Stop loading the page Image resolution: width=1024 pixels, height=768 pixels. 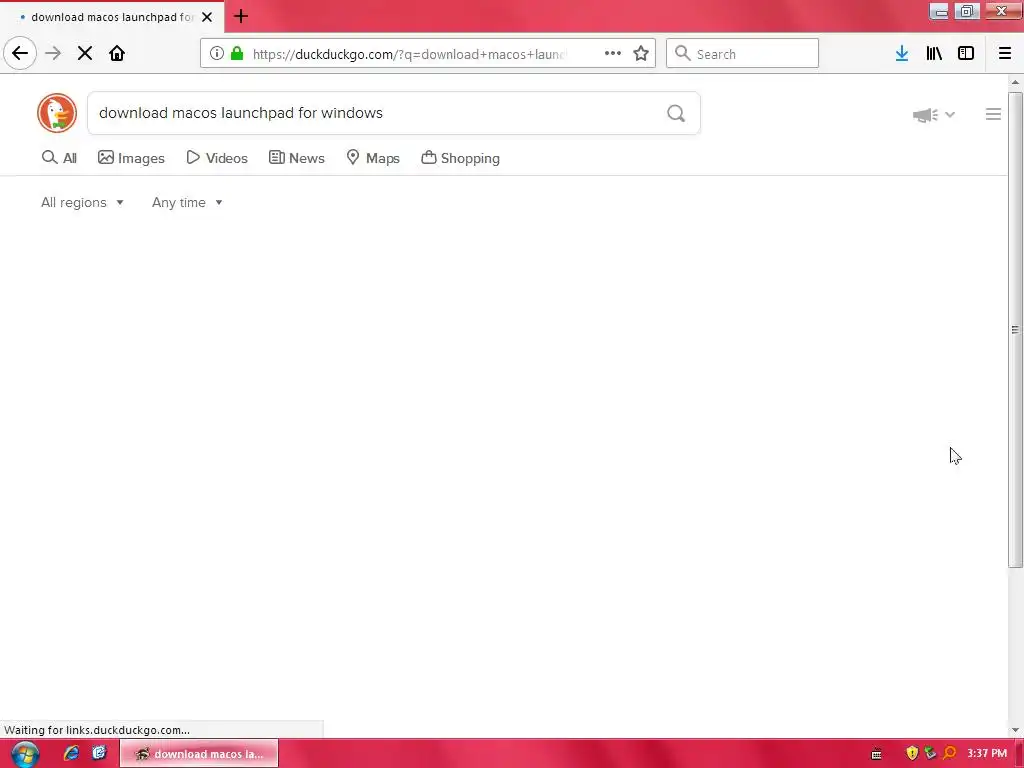click(x=85, y=54)
